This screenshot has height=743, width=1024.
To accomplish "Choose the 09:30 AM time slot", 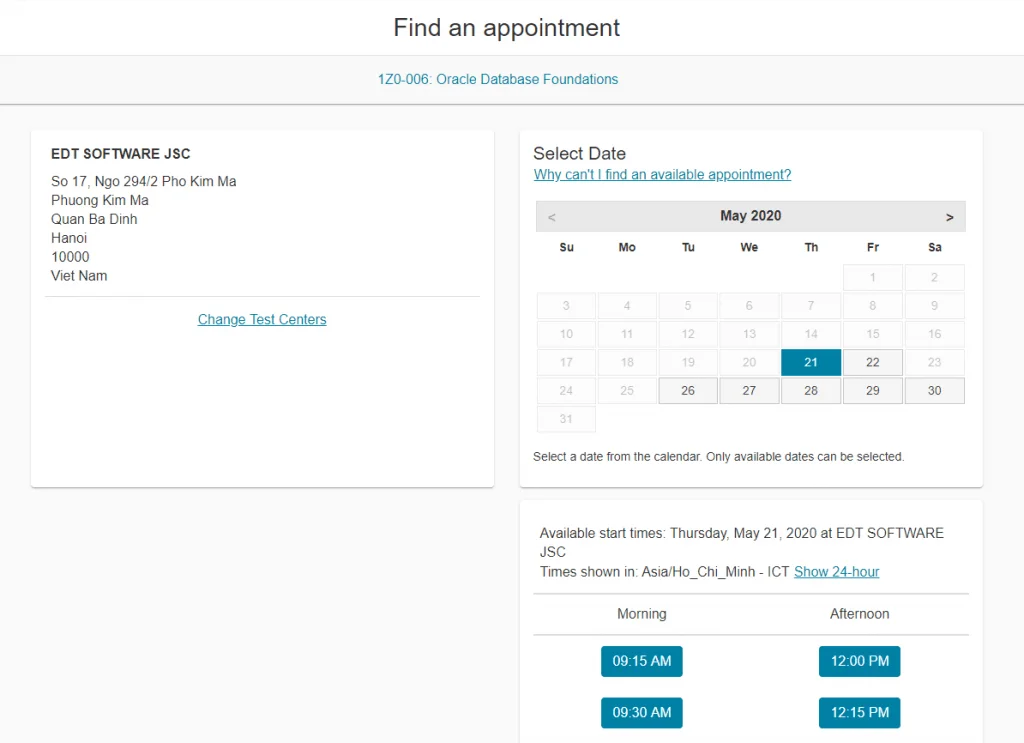I will (x=642, y=713).
